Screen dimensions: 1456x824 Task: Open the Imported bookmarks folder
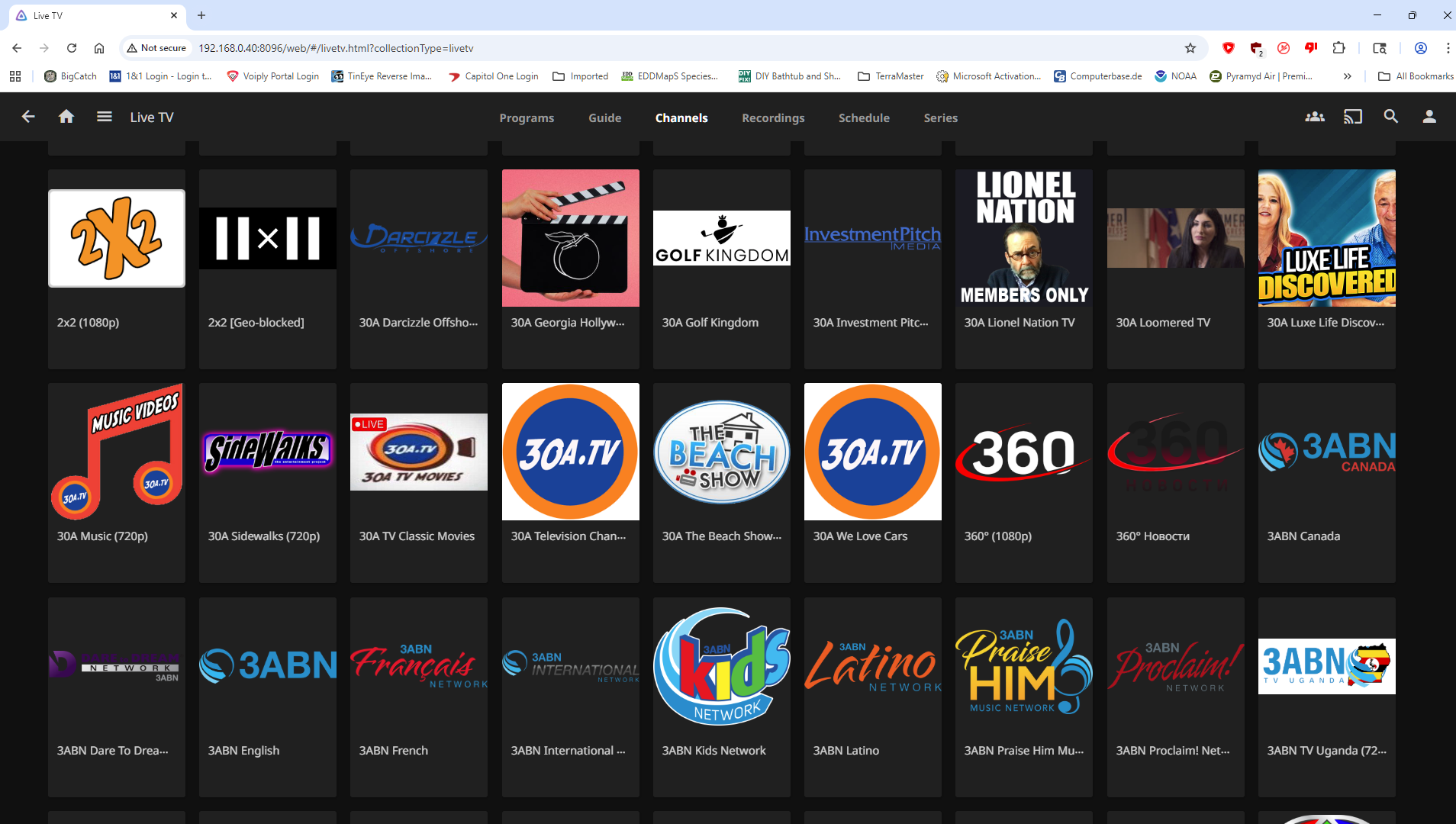pos(581,76)
